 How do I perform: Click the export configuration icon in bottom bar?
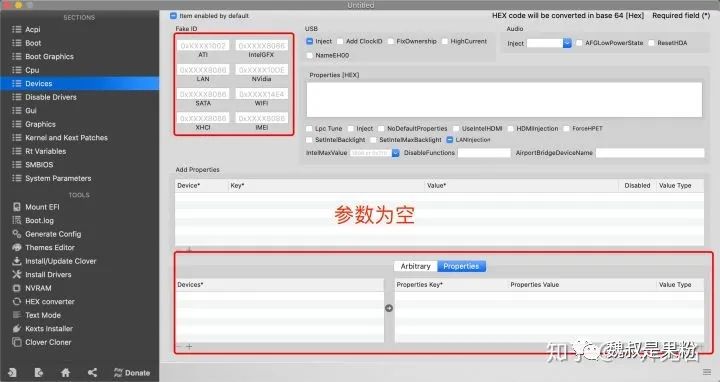tap(39, 372)
